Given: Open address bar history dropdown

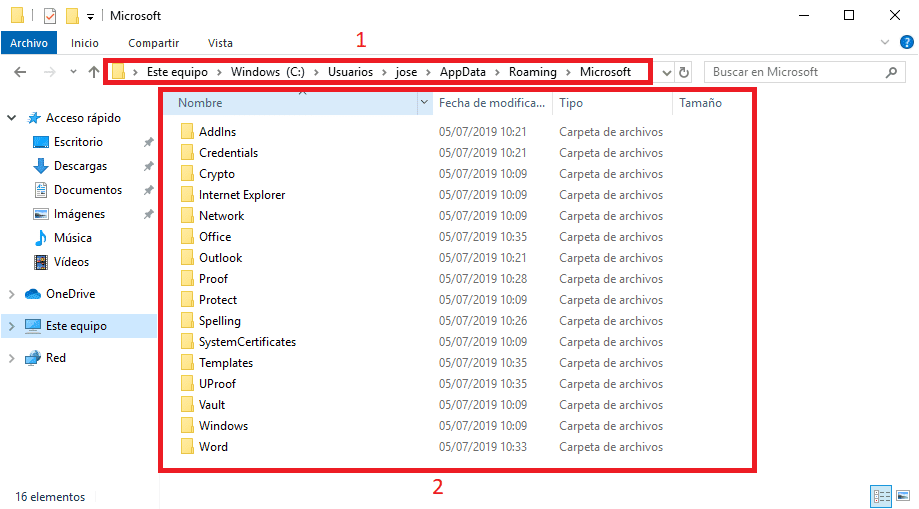Looking at the screenshot, I should (x=666, y=72).
